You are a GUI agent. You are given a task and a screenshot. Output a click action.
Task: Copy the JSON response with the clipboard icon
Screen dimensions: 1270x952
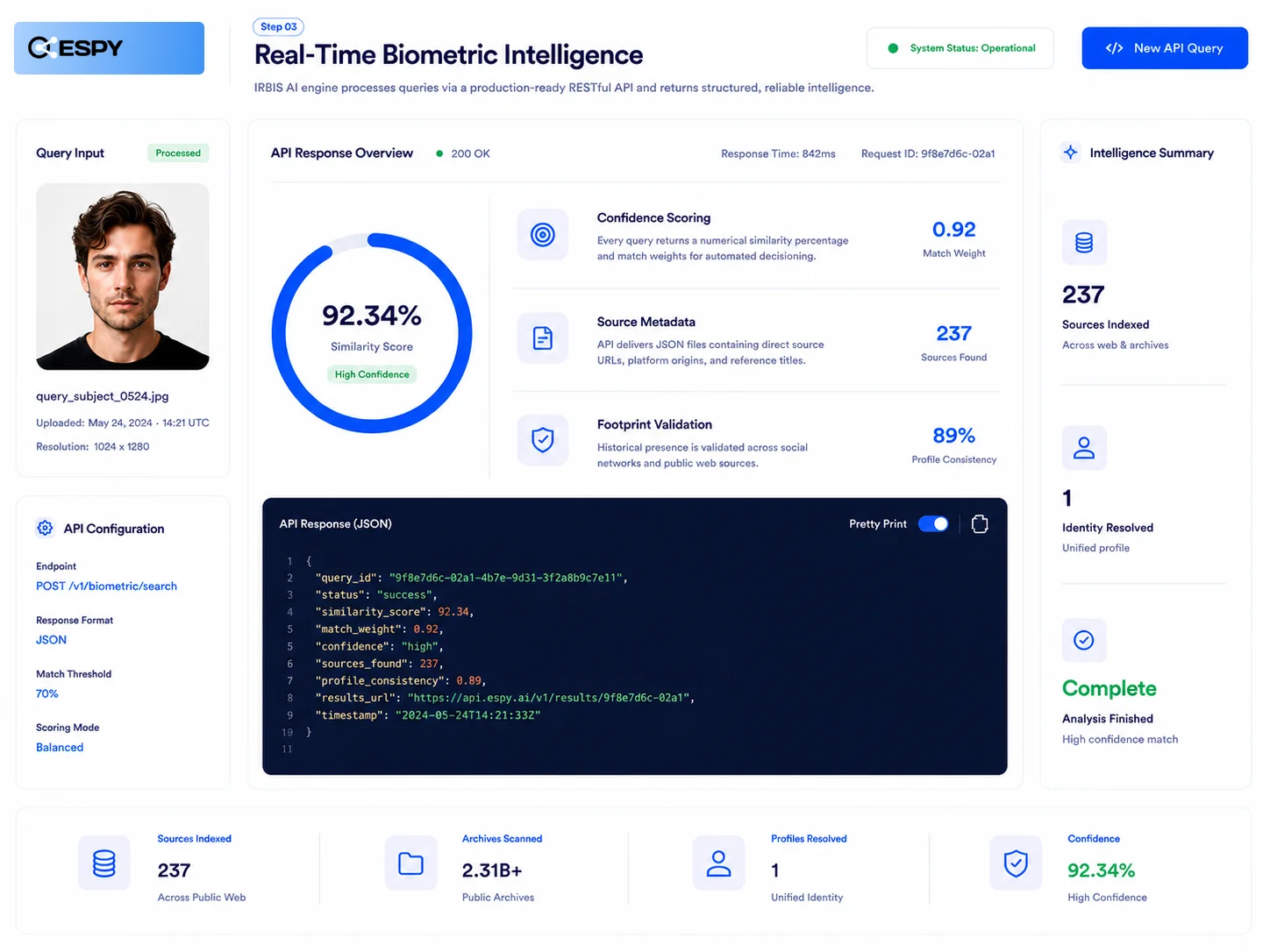[x=980, y=523]
